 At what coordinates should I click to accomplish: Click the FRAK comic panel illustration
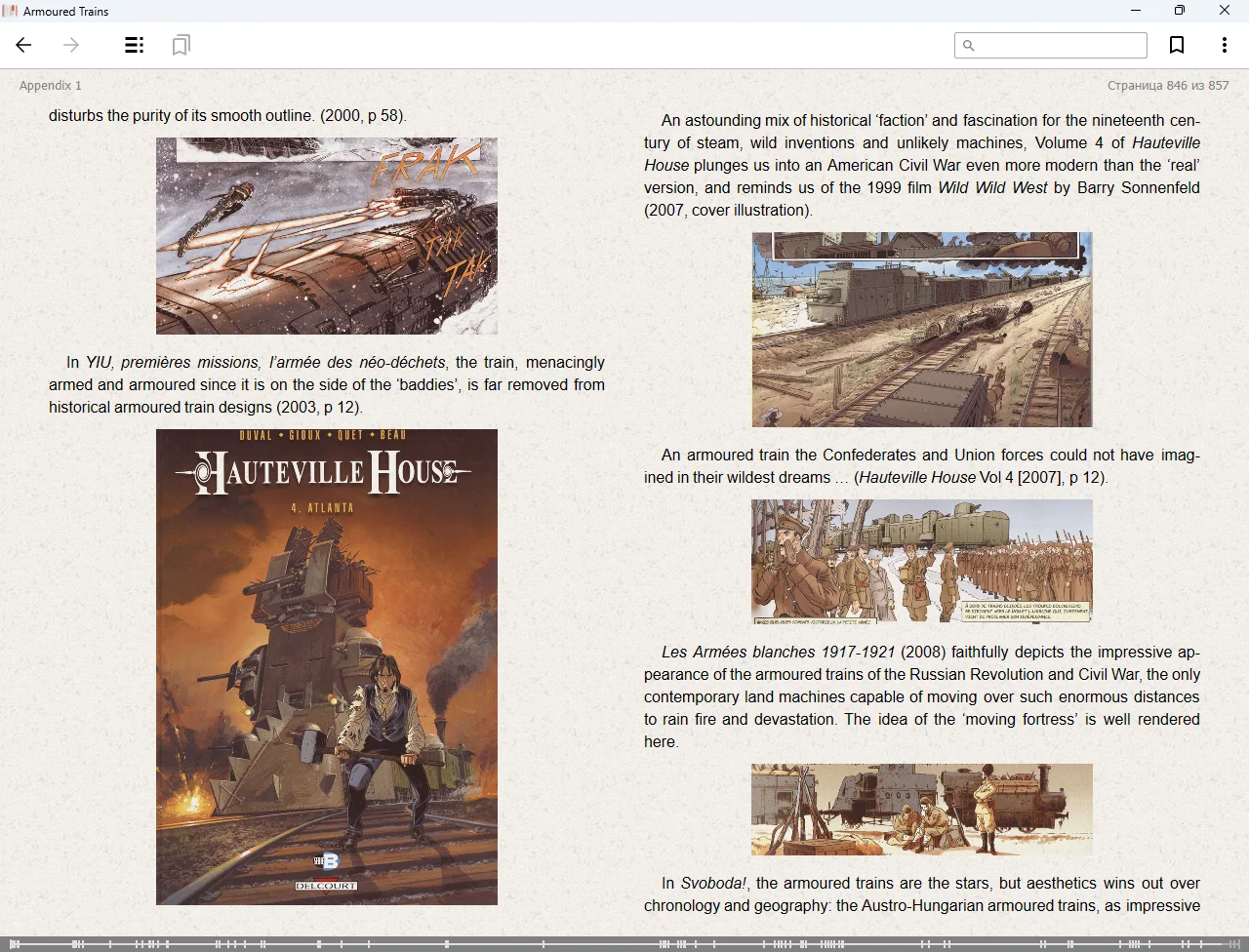point(327,236)
